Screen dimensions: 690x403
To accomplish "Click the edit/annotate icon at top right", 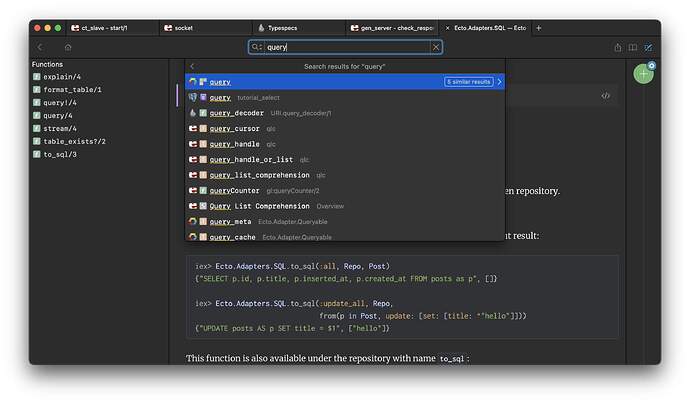I will 648,47.
